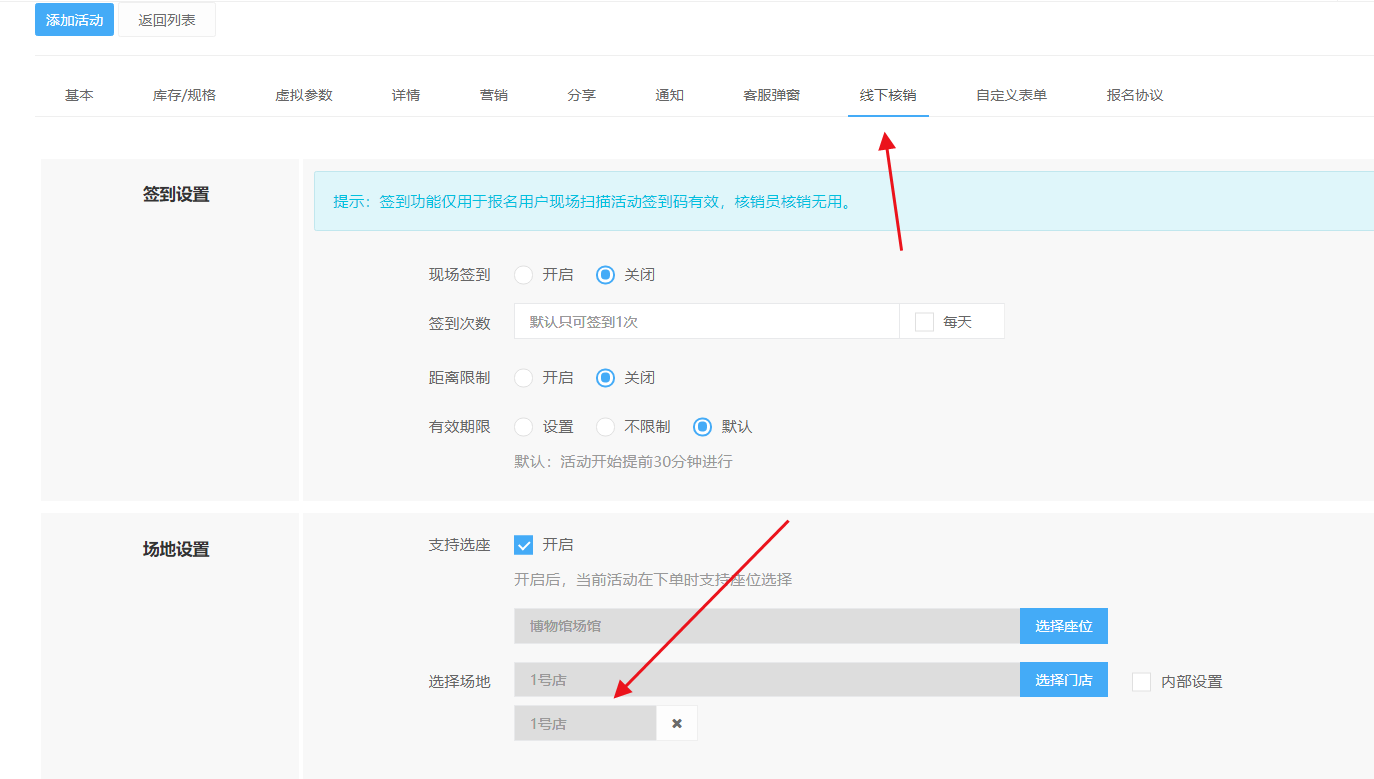
Task: Remove the 1号店 entry with x icon
Action: click(677, 723)
